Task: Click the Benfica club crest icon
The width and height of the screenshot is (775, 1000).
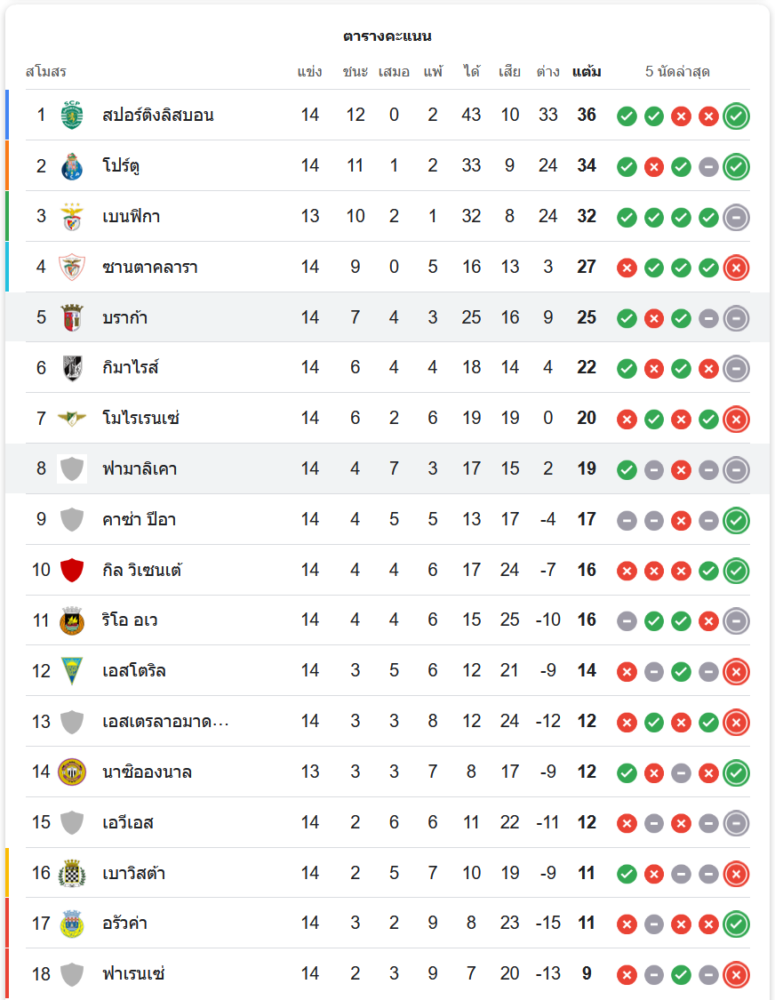Action: 72,216
